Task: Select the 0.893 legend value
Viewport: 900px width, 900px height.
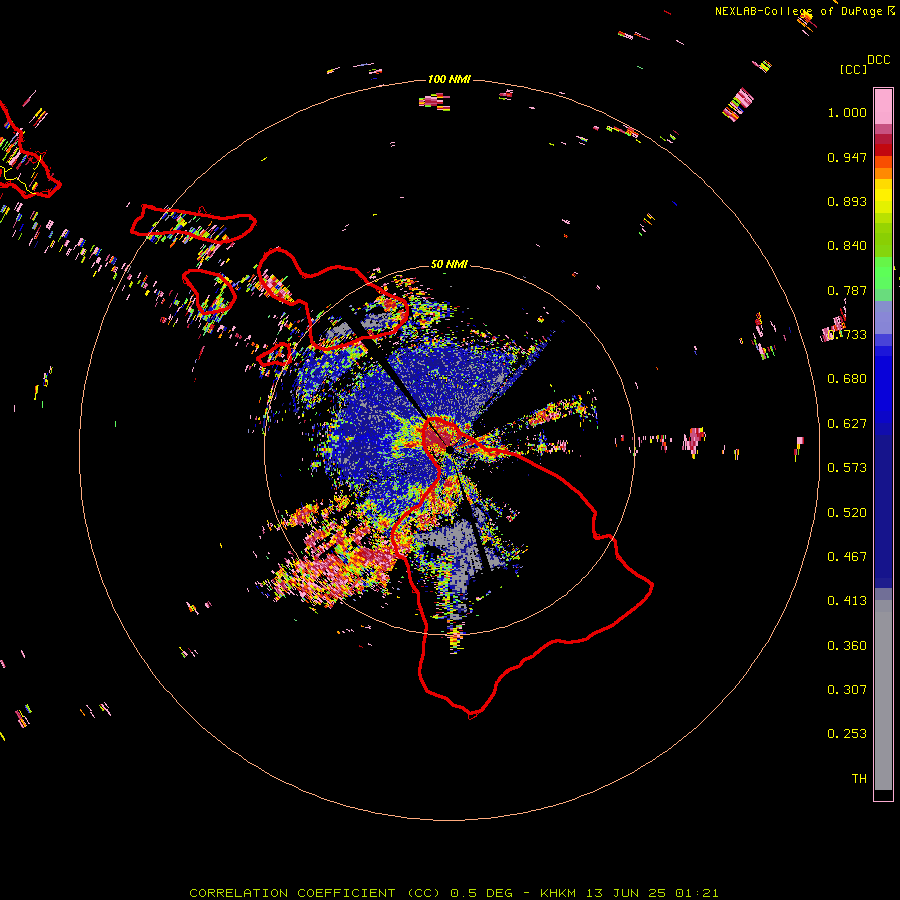Action: click(847, 201)
